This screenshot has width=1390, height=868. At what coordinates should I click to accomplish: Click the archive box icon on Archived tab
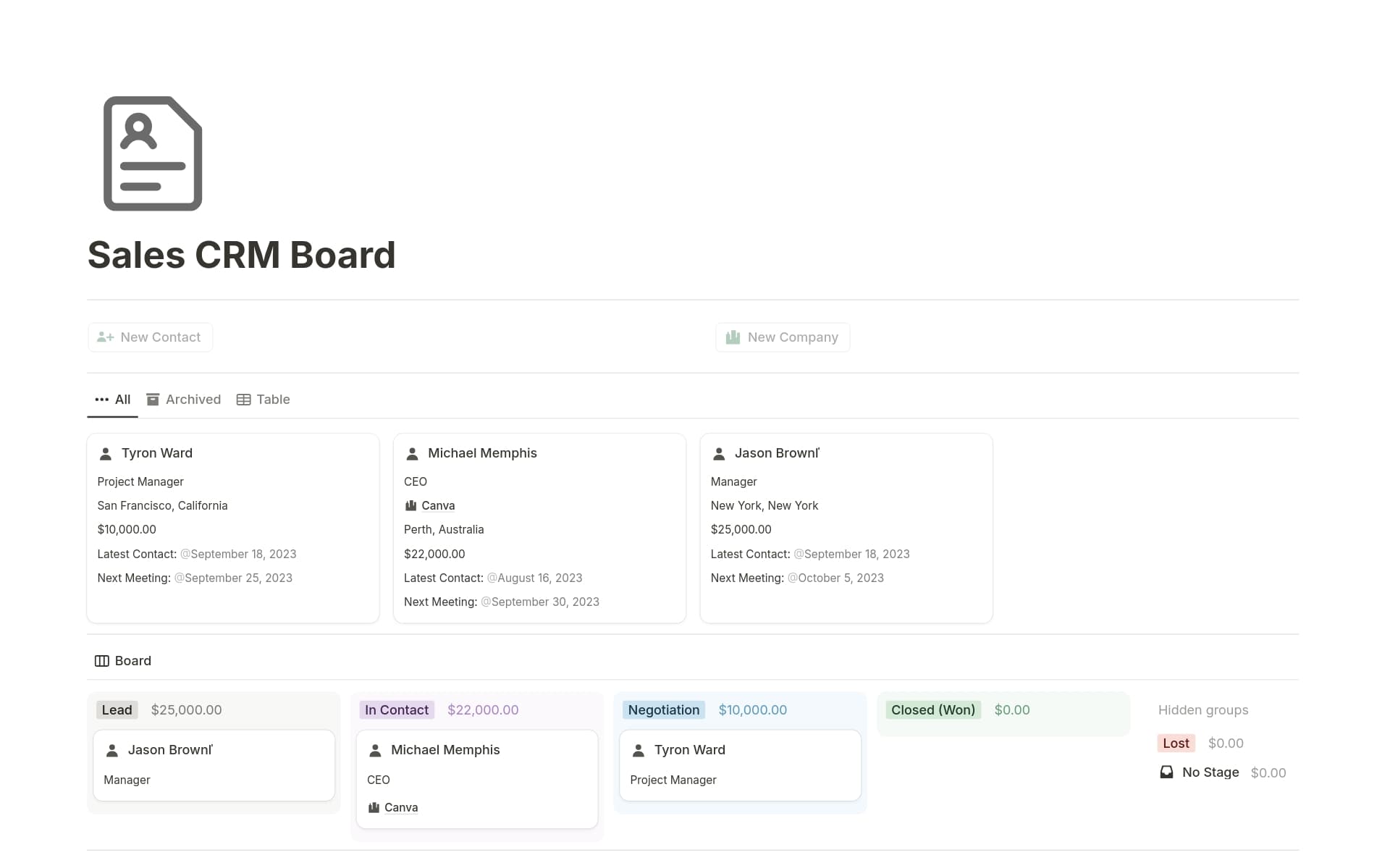pyautogui.click(x=153, y=399)
